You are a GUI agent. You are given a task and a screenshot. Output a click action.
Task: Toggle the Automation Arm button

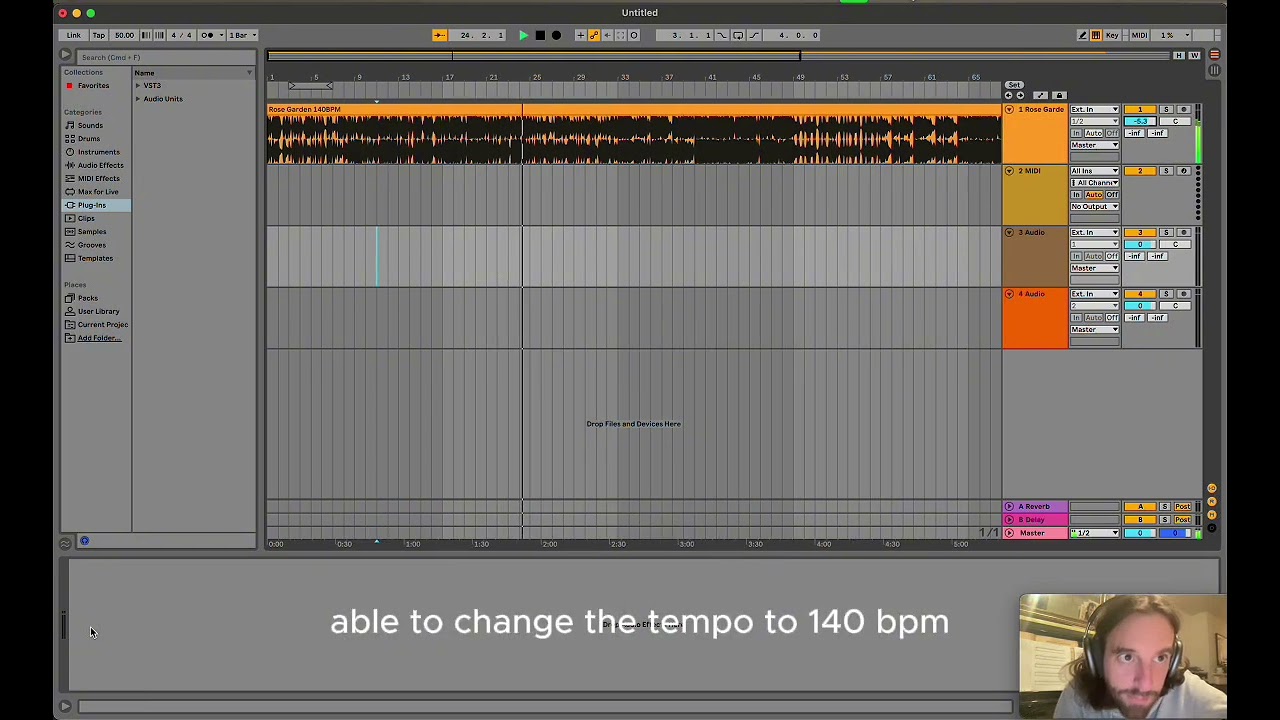click(x=594, y=35)
